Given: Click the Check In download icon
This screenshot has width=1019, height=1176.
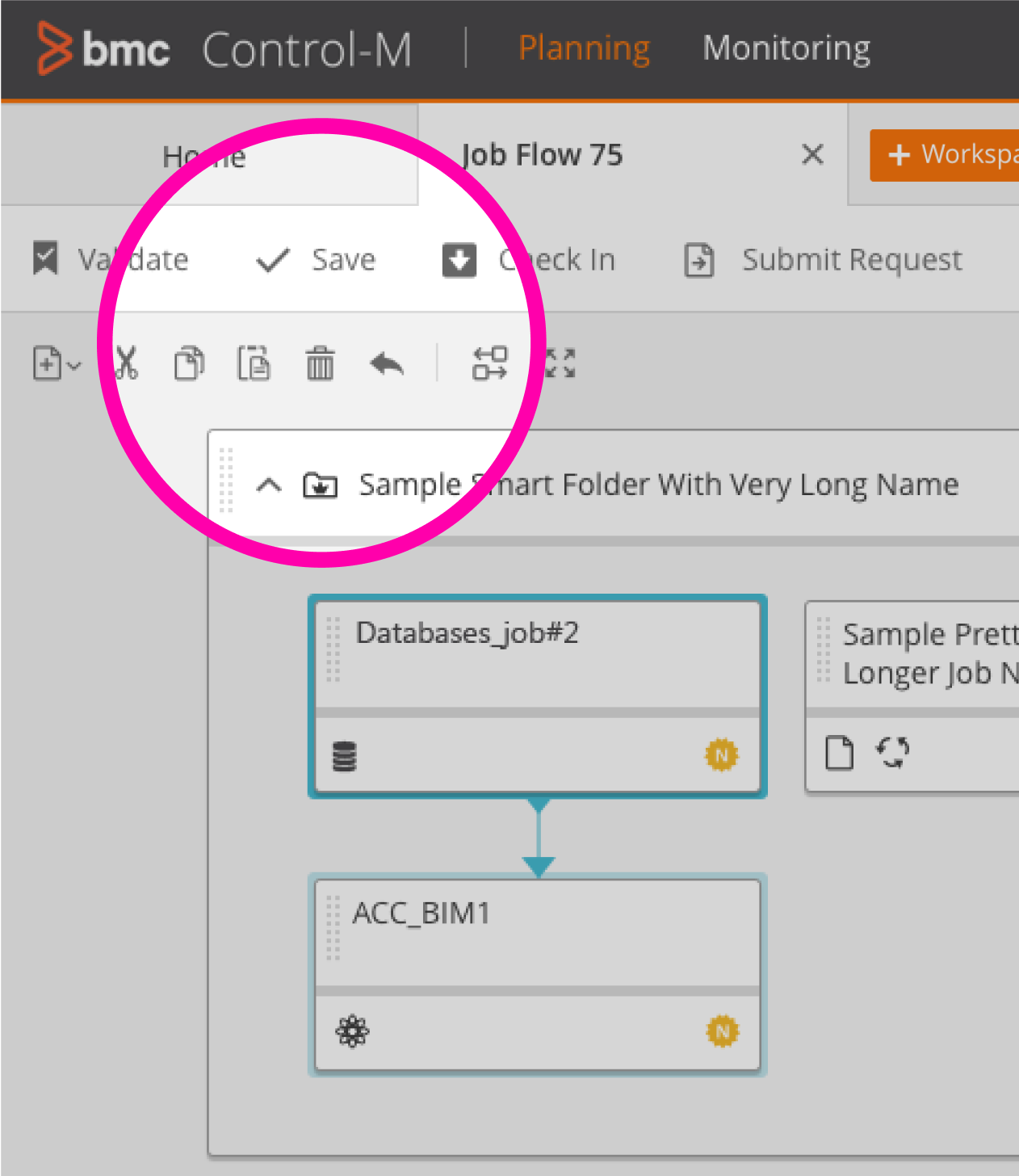Looking at the screenshot, I should pos(459,260).
